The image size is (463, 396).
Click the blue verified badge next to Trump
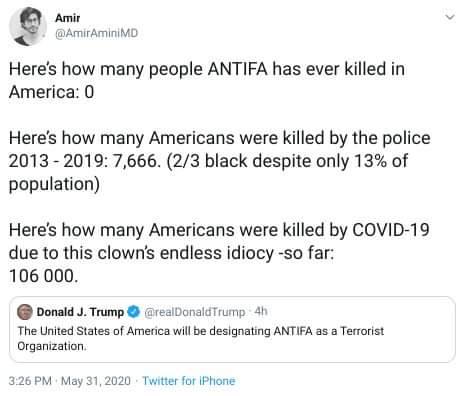(x=134, y=312)
